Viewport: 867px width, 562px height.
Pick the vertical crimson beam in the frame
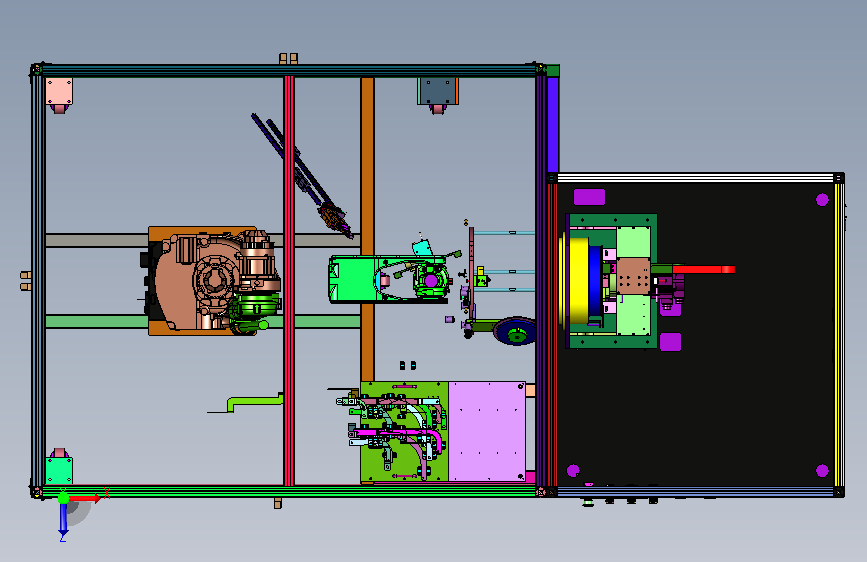(x=289, y=280)
